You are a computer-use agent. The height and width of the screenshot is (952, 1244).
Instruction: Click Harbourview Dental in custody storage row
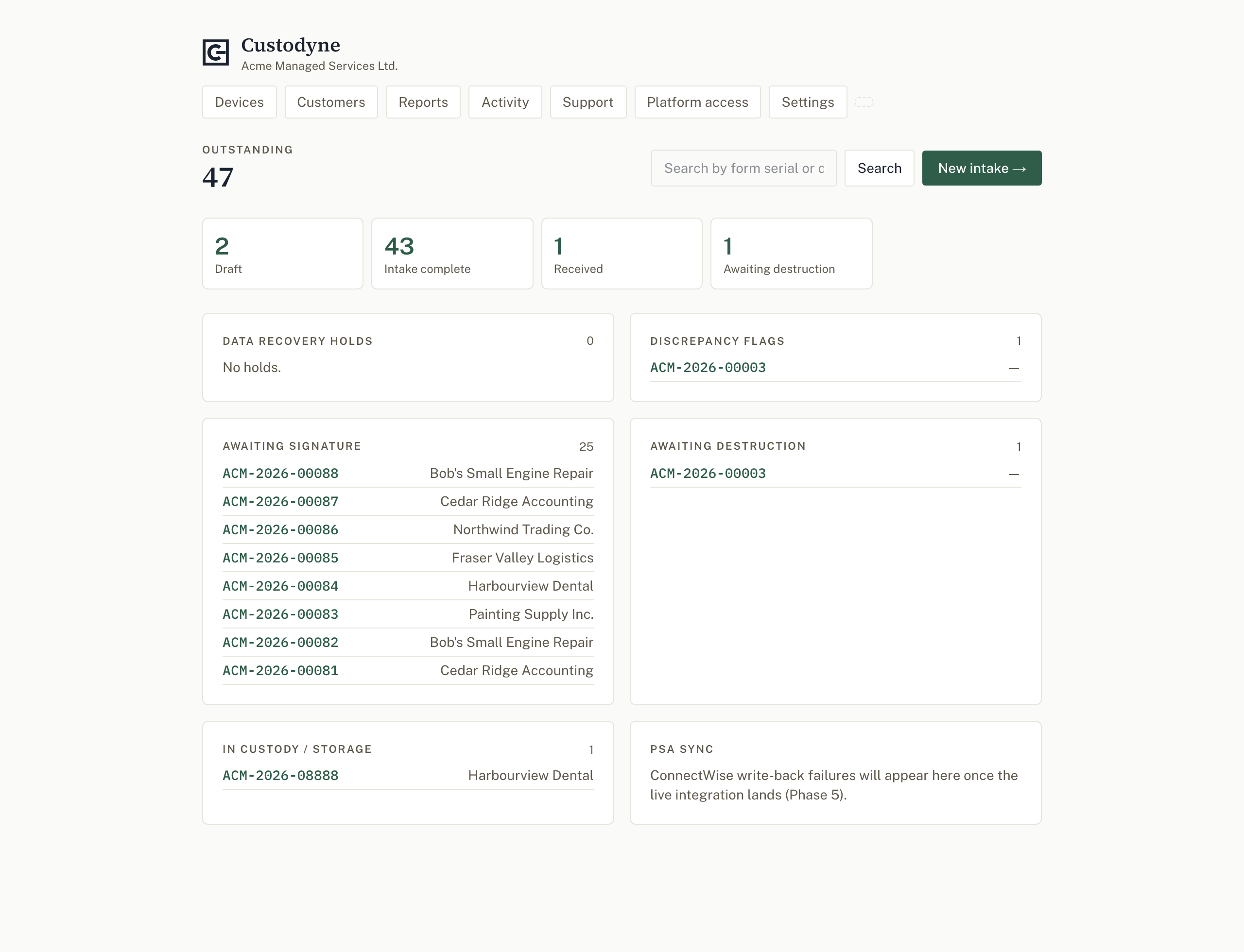pos(531,775)
